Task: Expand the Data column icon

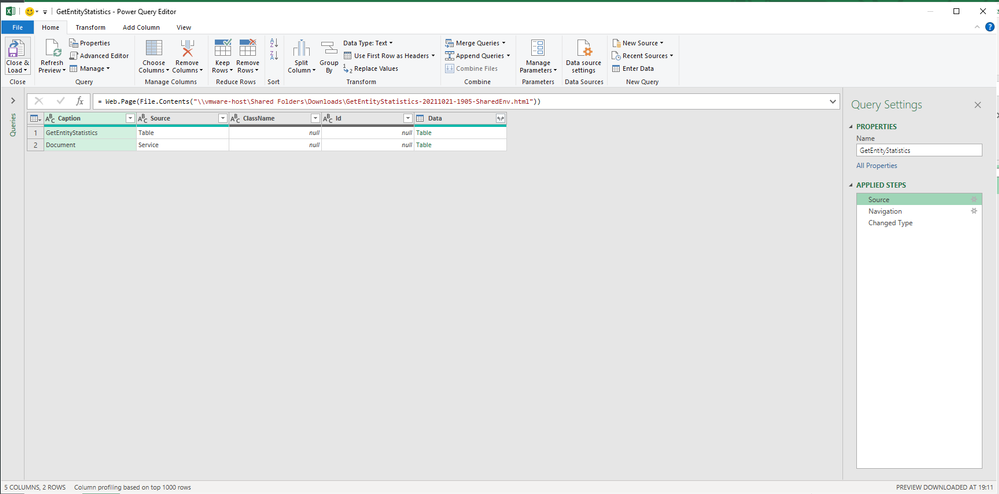Action: tap(501, 119)
